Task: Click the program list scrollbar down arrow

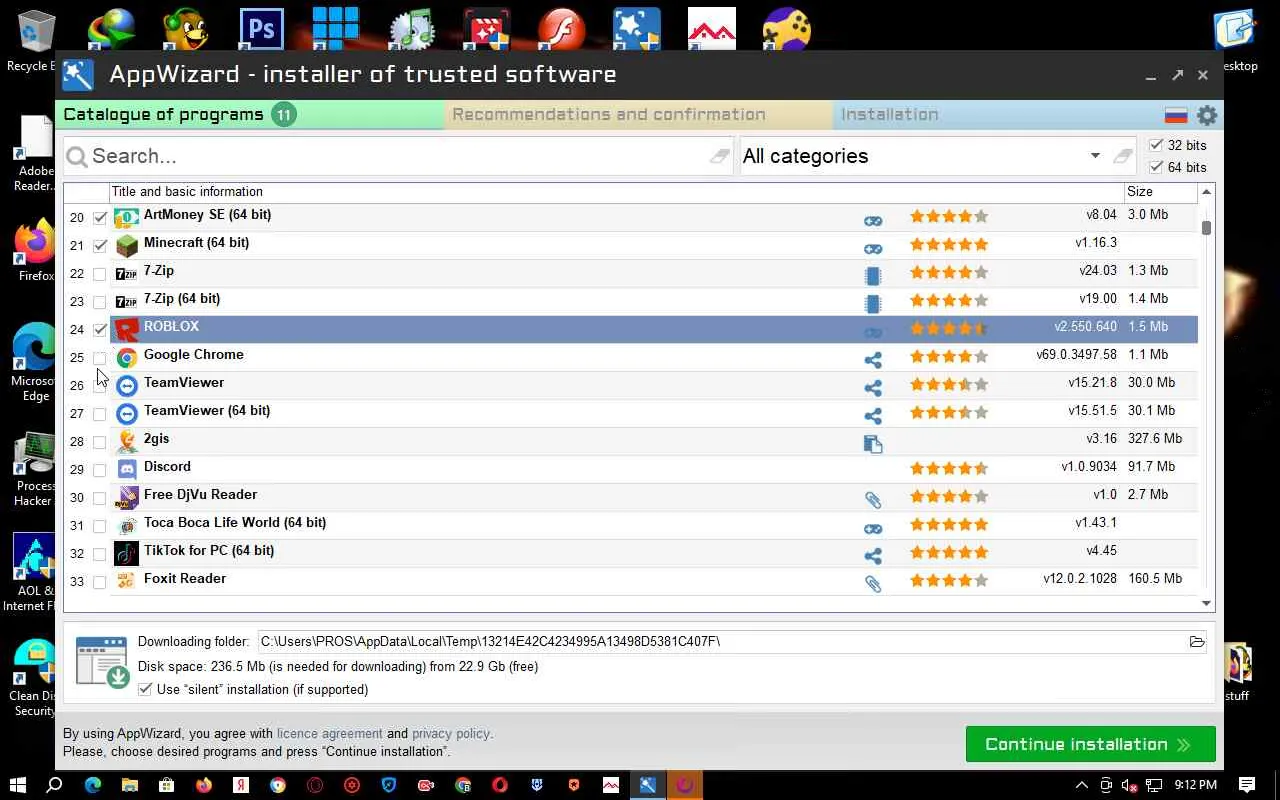Action: point(1206,603)
